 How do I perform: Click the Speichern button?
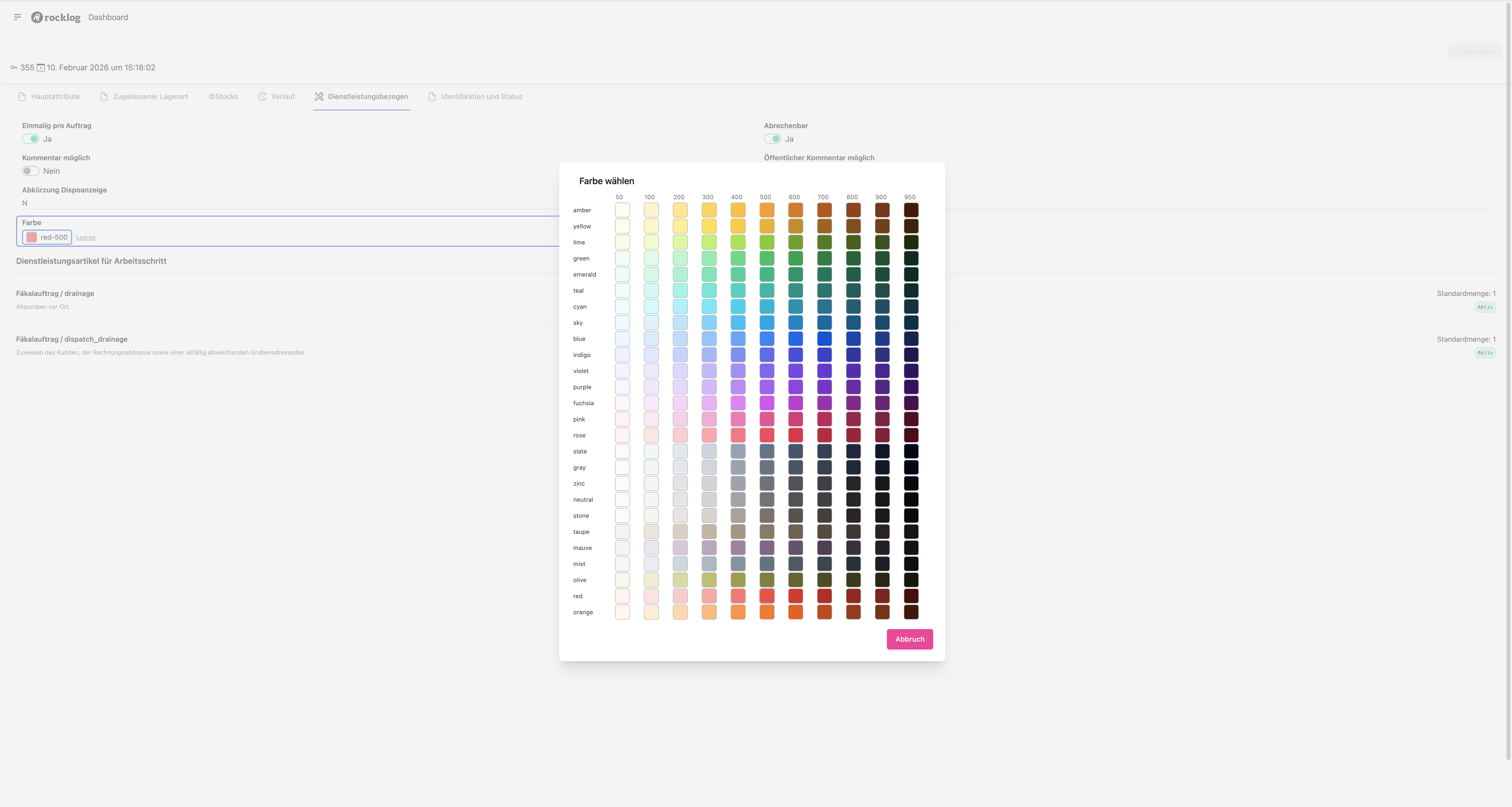tap(1475, 51)
